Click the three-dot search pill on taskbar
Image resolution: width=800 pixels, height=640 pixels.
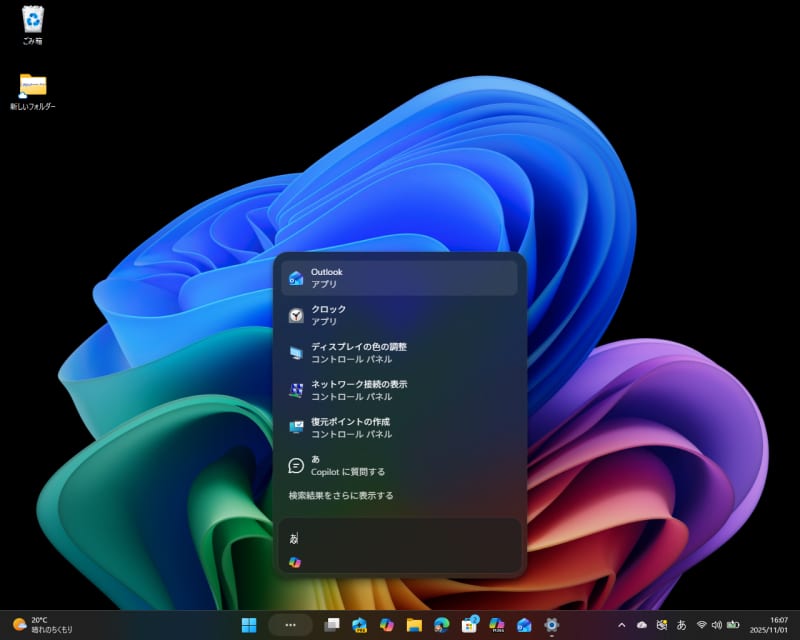[x=291, y=625]
